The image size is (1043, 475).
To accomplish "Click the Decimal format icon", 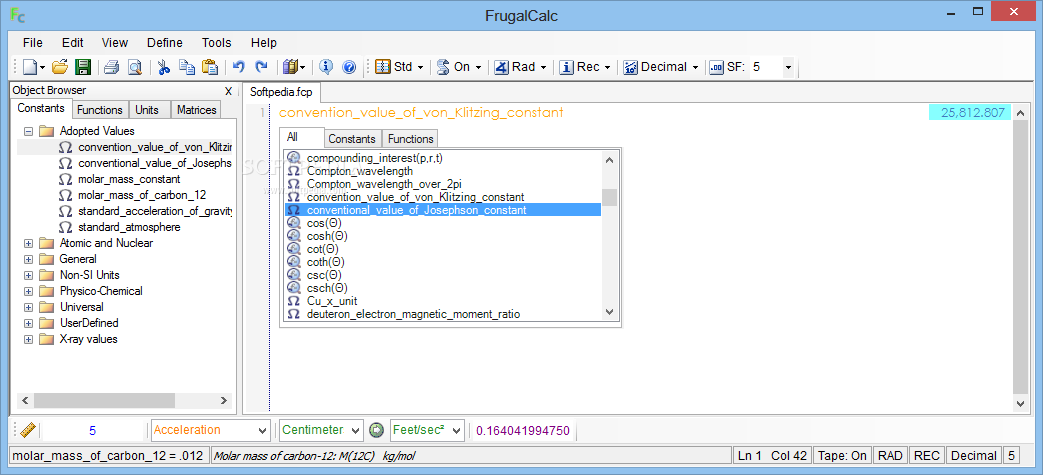I will (631, 67).
